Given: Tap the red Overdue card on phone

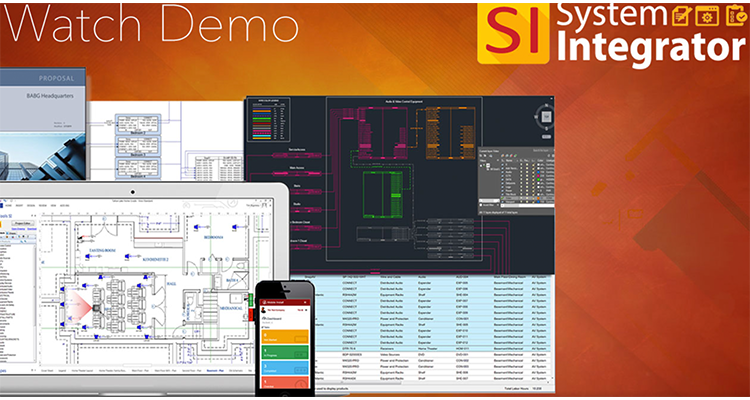Looking at the screenshot, I should 285,382.
